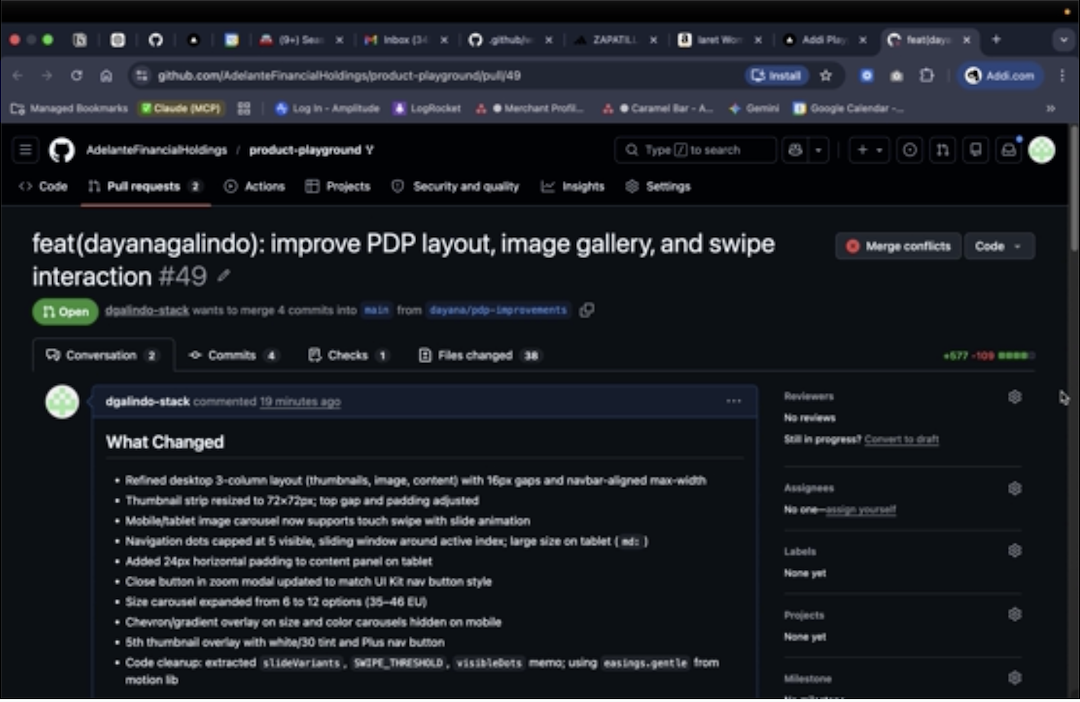Click the main base branch label
The height and width of the screenshot is (702, 1080).
pos(376,311)
